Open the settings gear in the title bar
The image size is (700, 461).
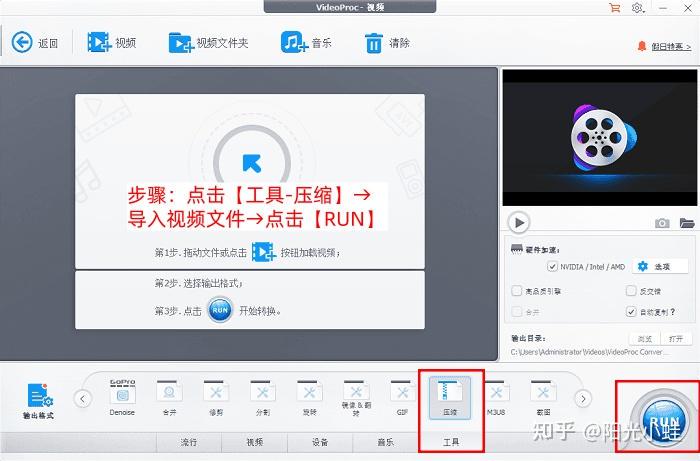coord(637,8)
